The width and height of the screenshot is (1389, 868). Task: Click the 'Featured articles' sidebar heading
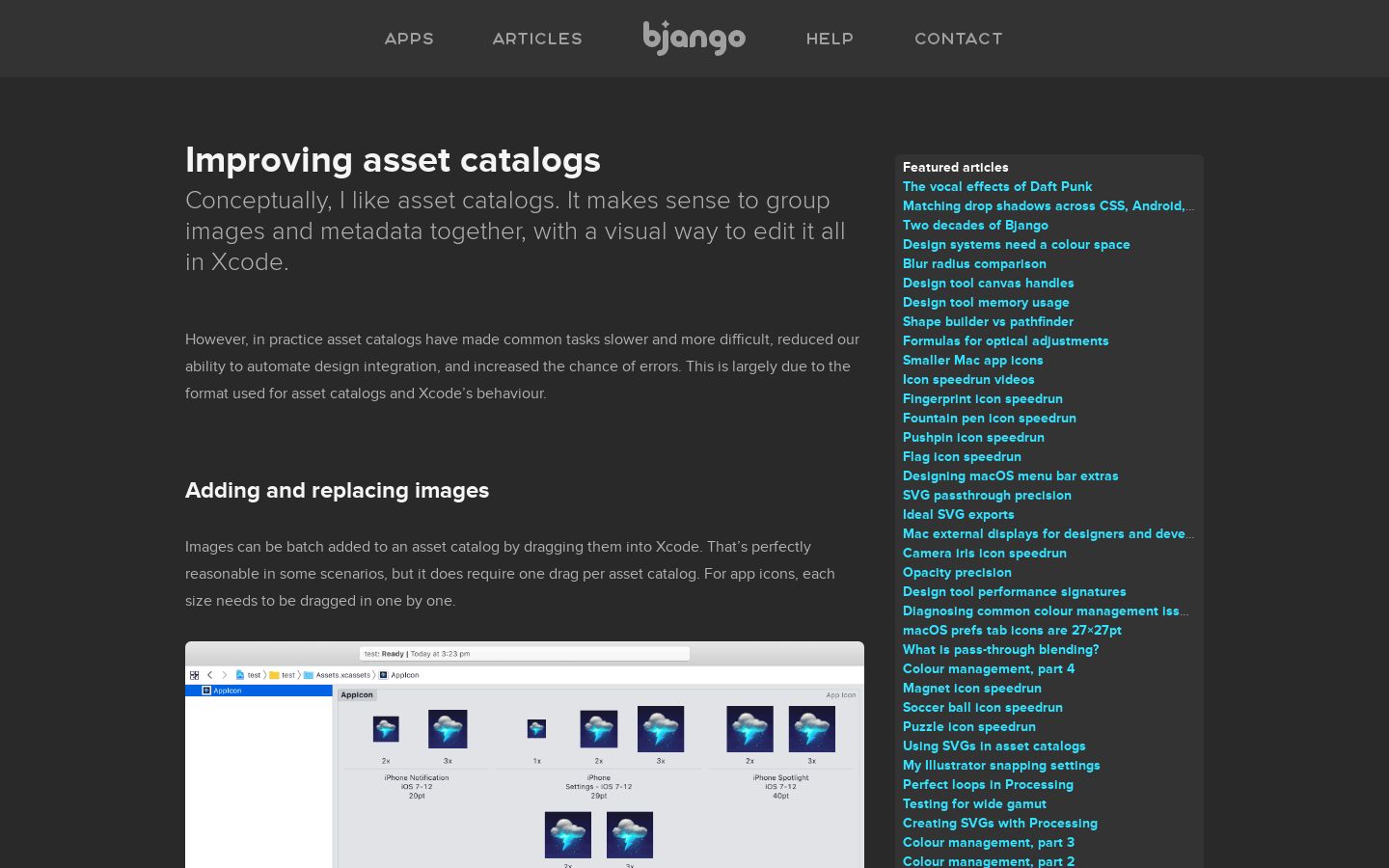[955, 167]
